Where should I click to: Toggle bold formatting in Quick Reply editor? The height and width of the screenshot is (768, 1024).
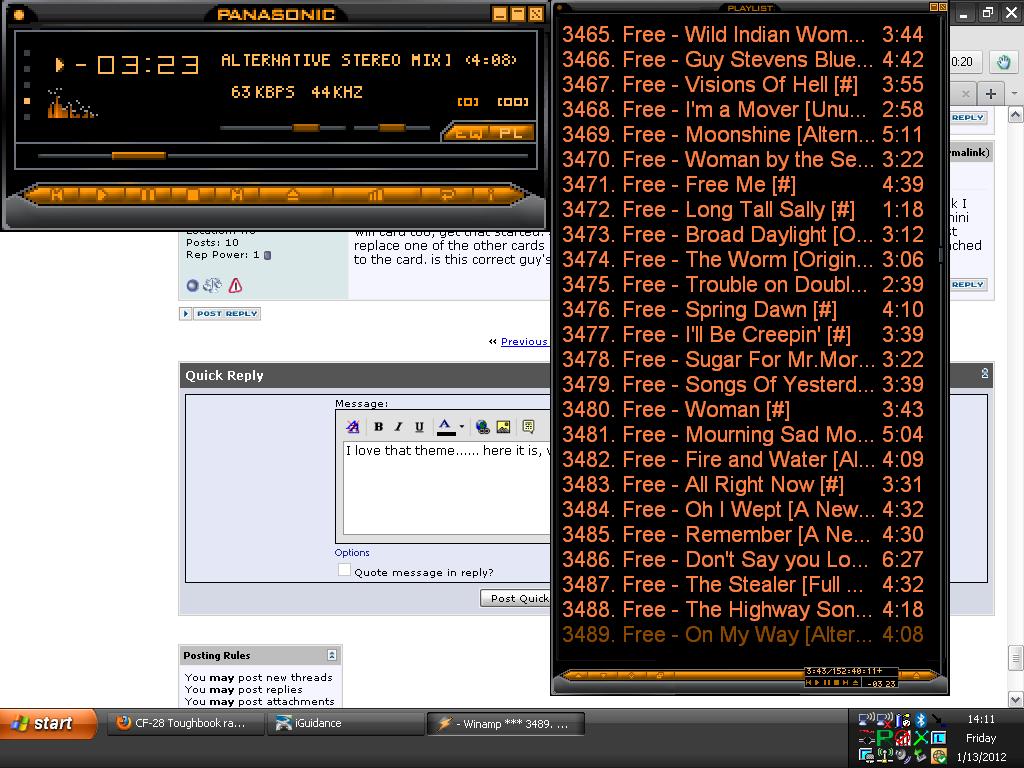[378, 427]
